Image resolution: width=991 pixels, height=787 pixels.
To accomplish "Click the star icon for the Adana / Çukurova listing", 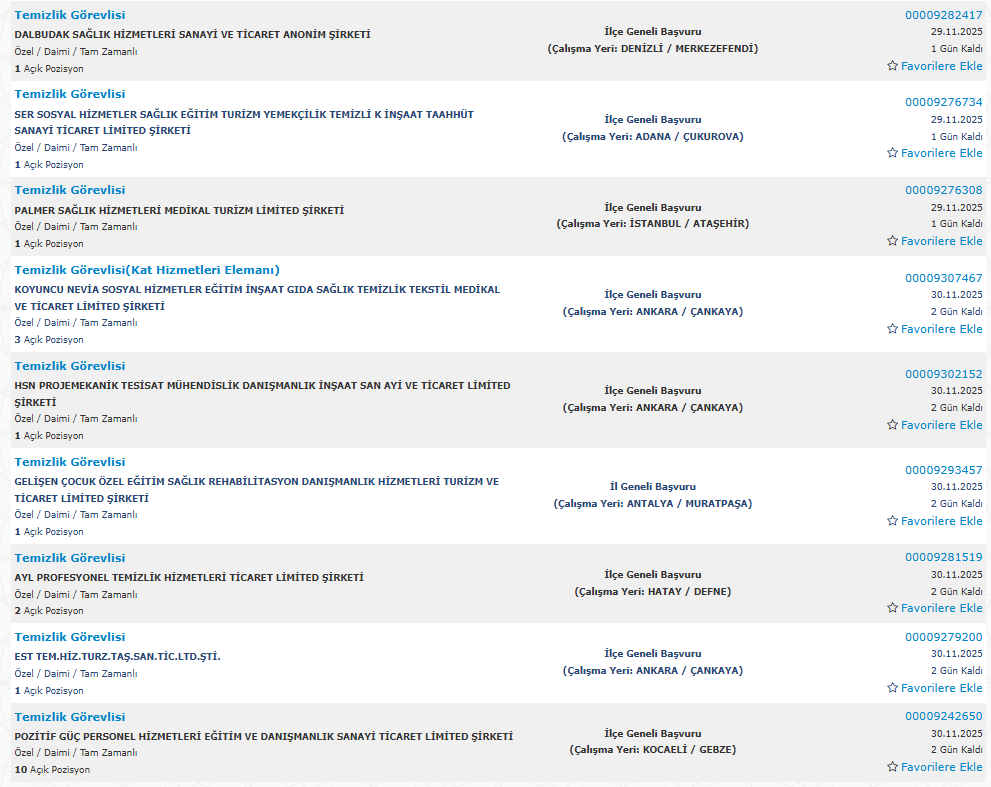I will click(892, 153).
